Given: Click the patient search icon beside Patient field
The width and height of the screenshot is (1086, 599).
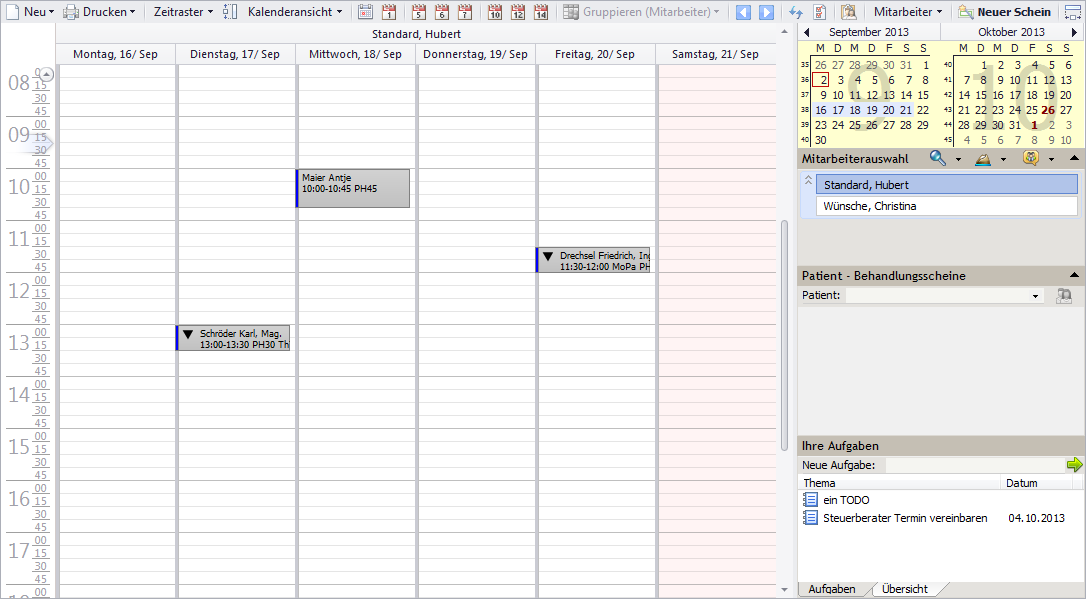Looking at the screenshot, I should (x=1064, y=296).
